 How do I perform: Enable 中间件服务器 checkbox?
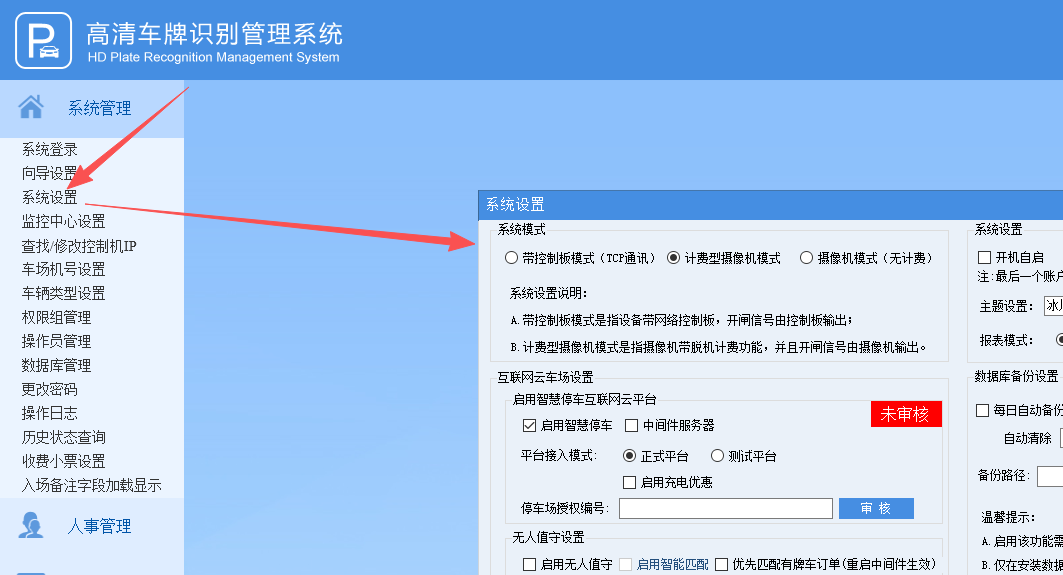point(631,425)
